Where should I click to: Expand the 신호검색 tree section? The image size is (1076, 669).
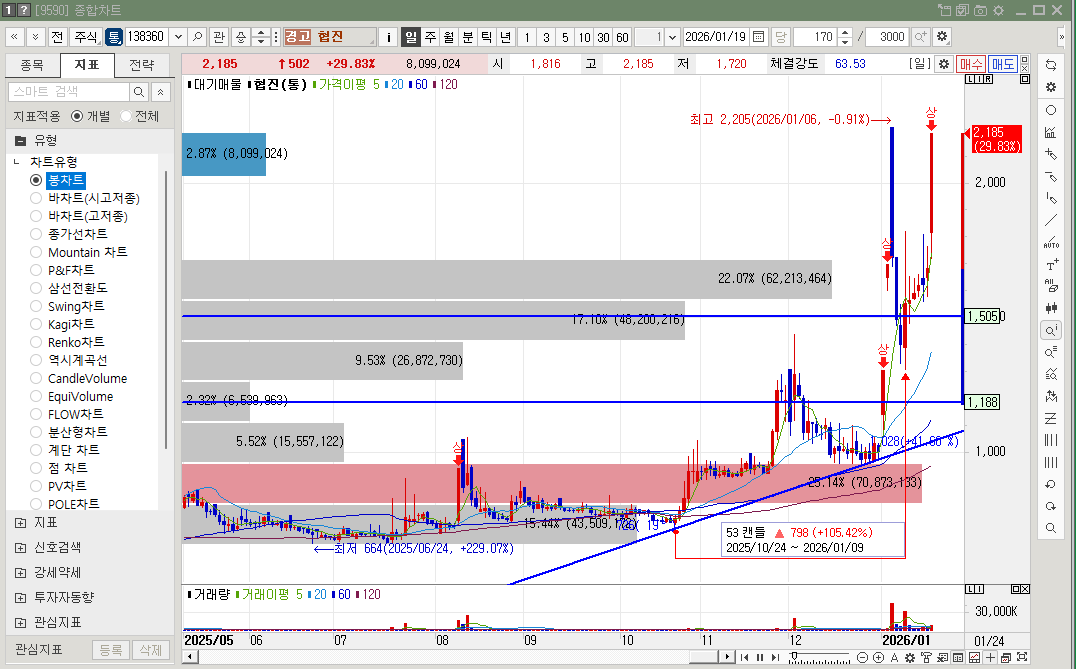(x=21, y=548)
